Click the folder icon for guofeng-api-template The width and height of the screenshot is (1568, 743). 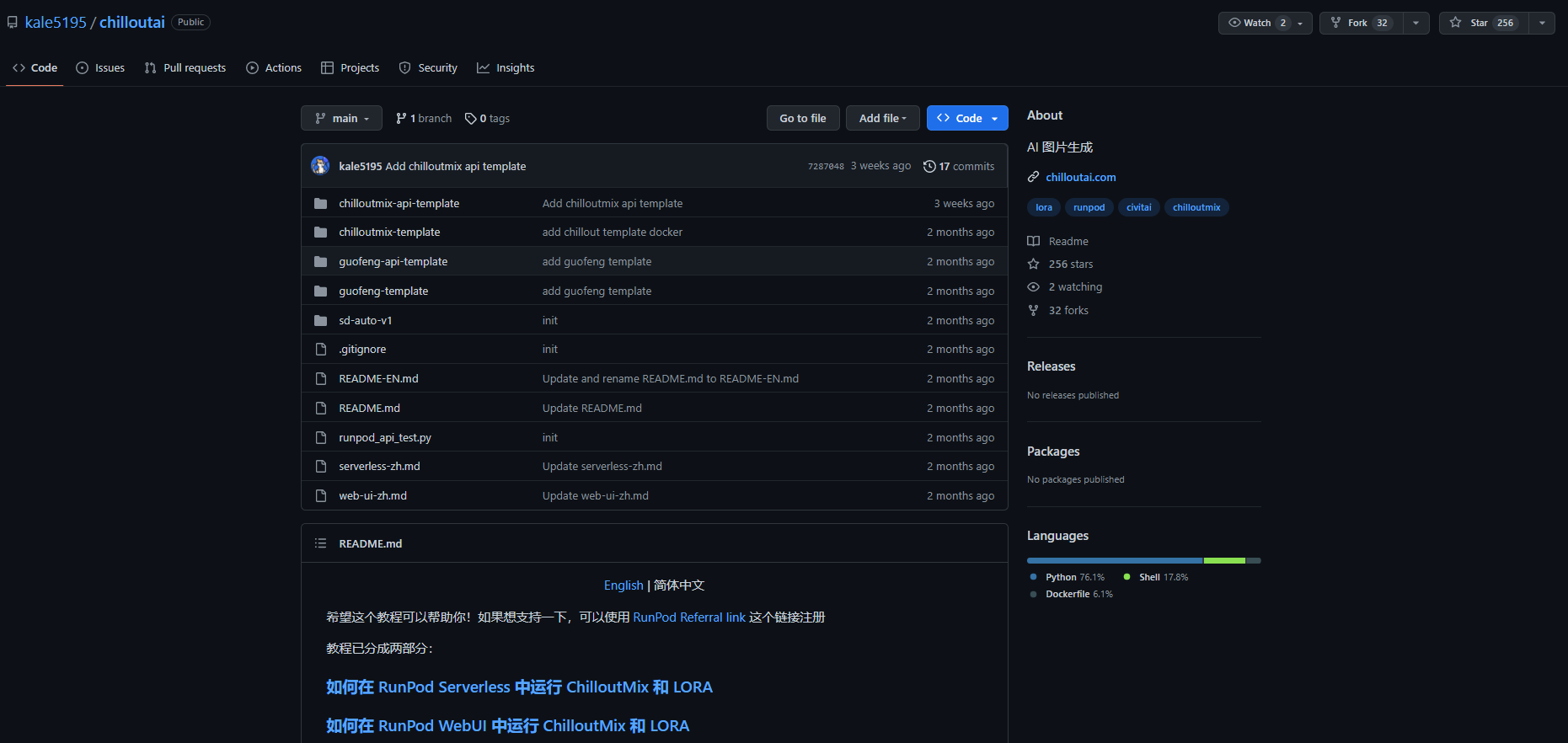pyautogui.click(x=320, y=261)
